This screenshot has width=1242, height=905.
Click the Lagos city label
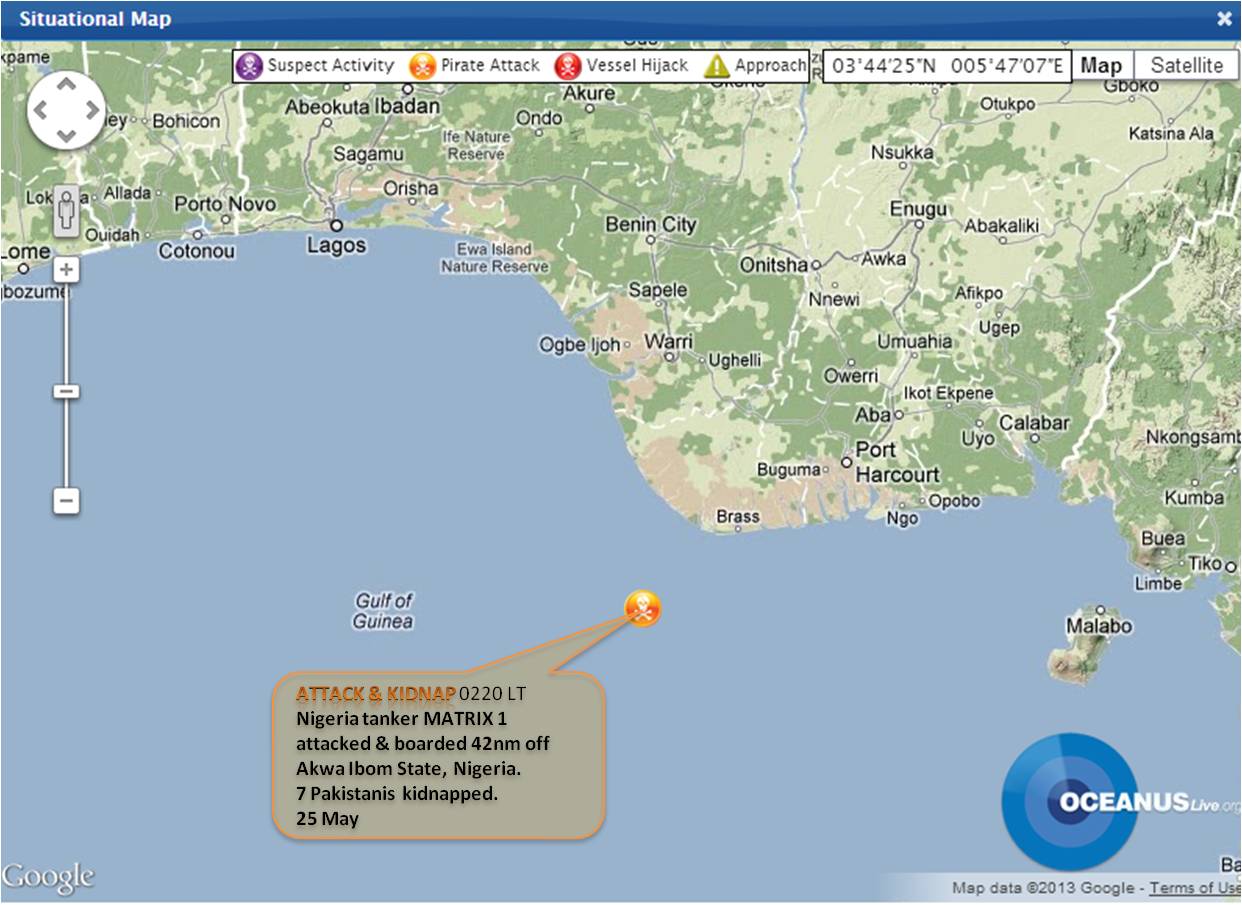pos(336,245)
